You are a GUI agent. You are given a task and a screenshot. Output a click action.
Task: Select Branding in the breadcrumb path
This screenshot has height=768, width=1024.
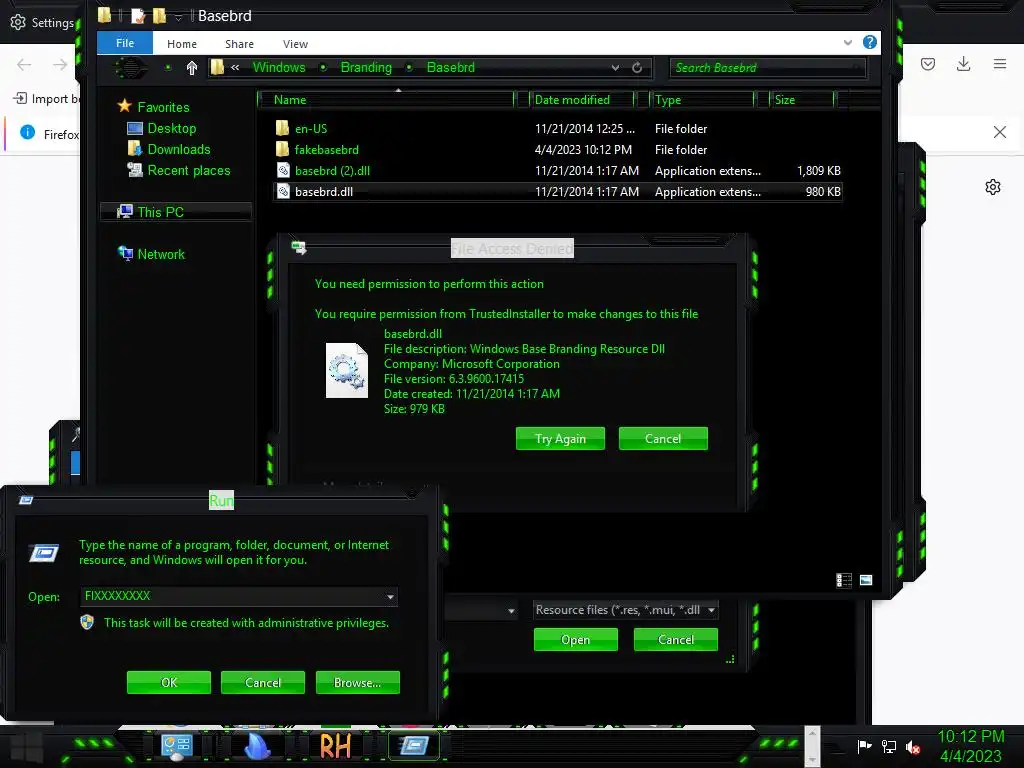[x=366, y=67]
